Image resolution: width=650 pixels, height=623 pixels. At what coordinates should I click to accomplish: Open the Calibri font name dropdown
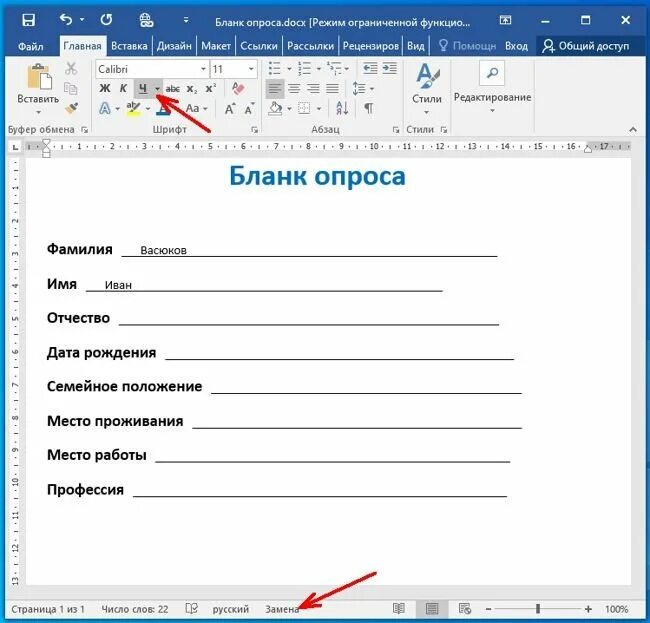(203, 69)
